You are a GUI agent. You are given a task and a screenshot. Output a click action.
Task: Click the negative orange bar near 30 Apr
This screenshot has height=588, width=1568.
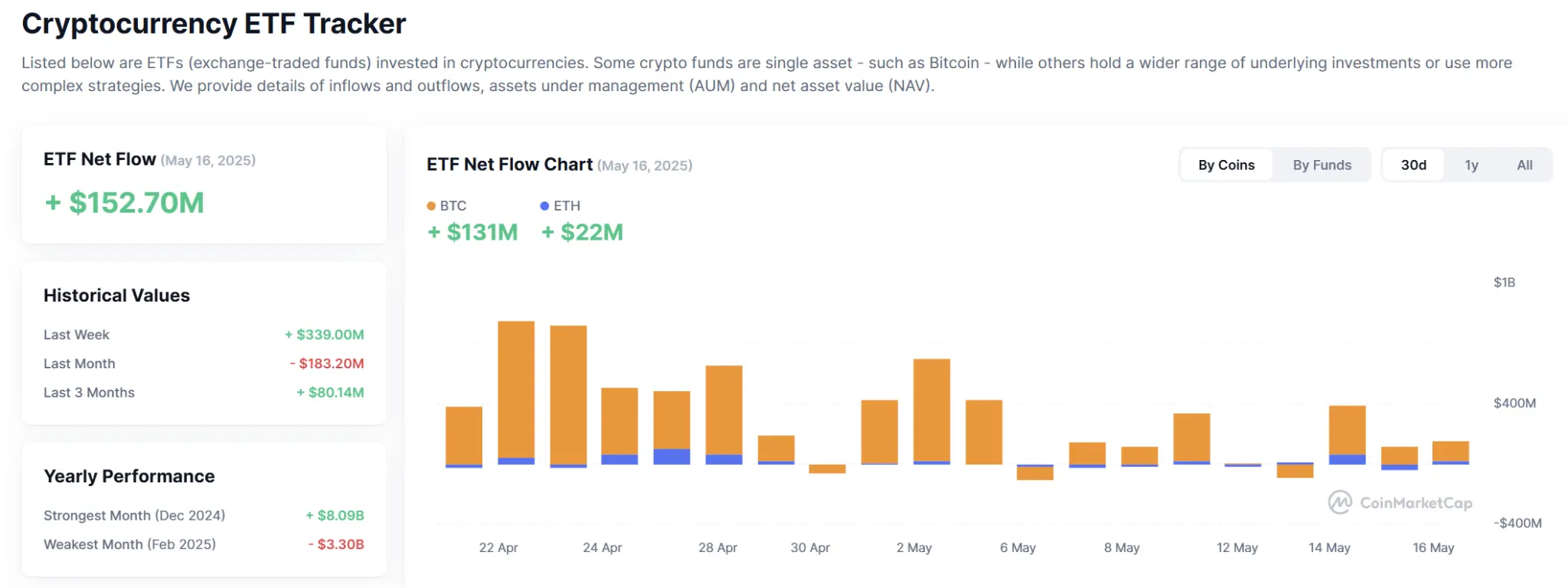coord(827,469)
